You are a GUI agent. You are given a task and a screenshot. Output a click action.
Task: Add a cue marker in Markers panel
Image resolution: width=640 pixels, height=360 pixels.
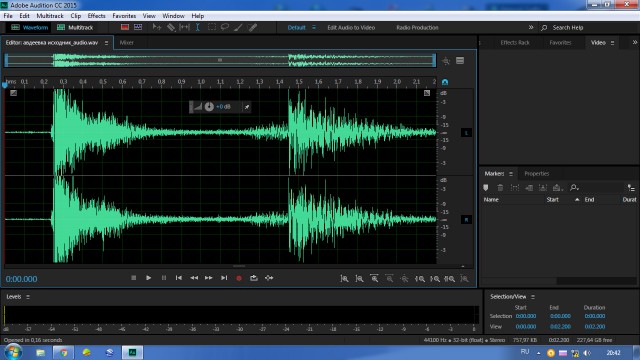coord(486,188)
